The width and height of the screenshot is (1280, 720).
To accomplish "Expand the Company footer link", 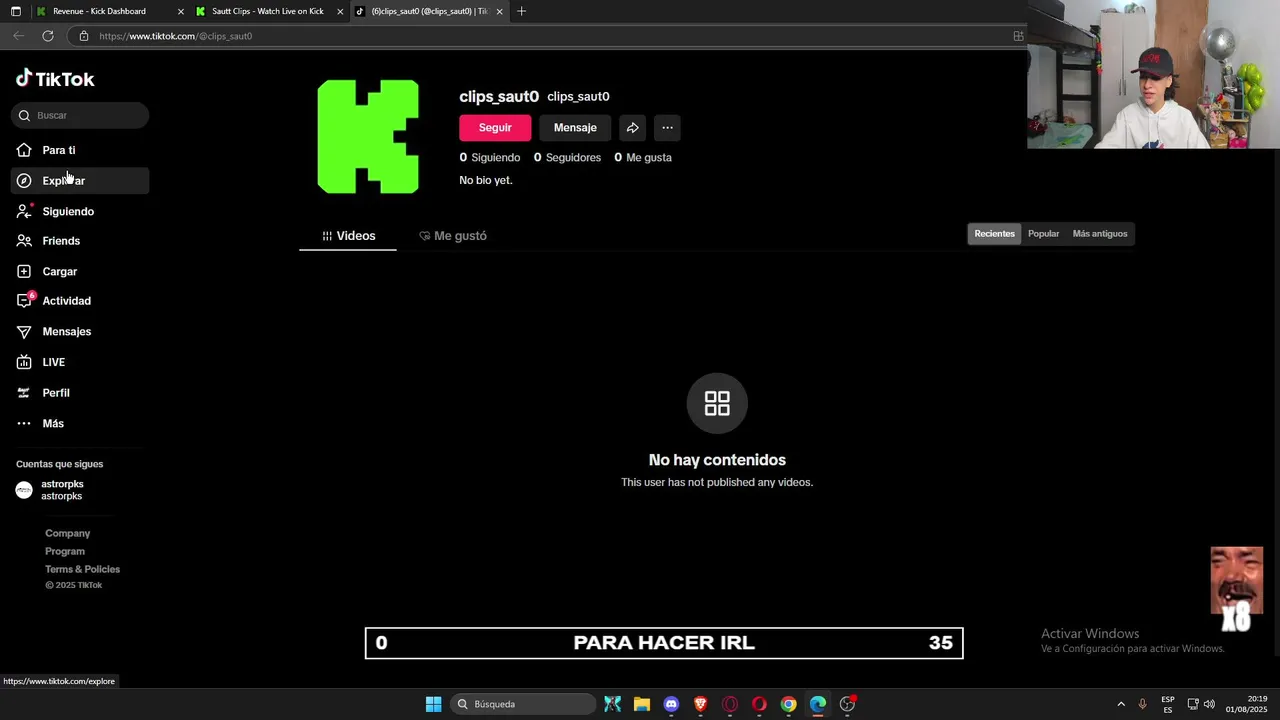I will coord(67,533).
